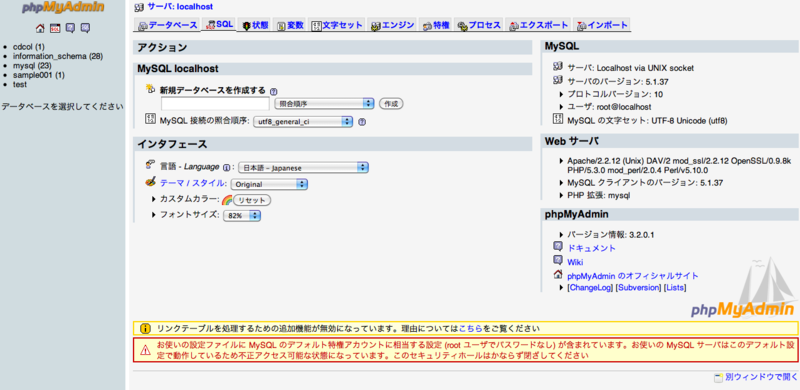
Task: Click the help icon beside 新規データベースを作成する
Action: tap(273, 91)
